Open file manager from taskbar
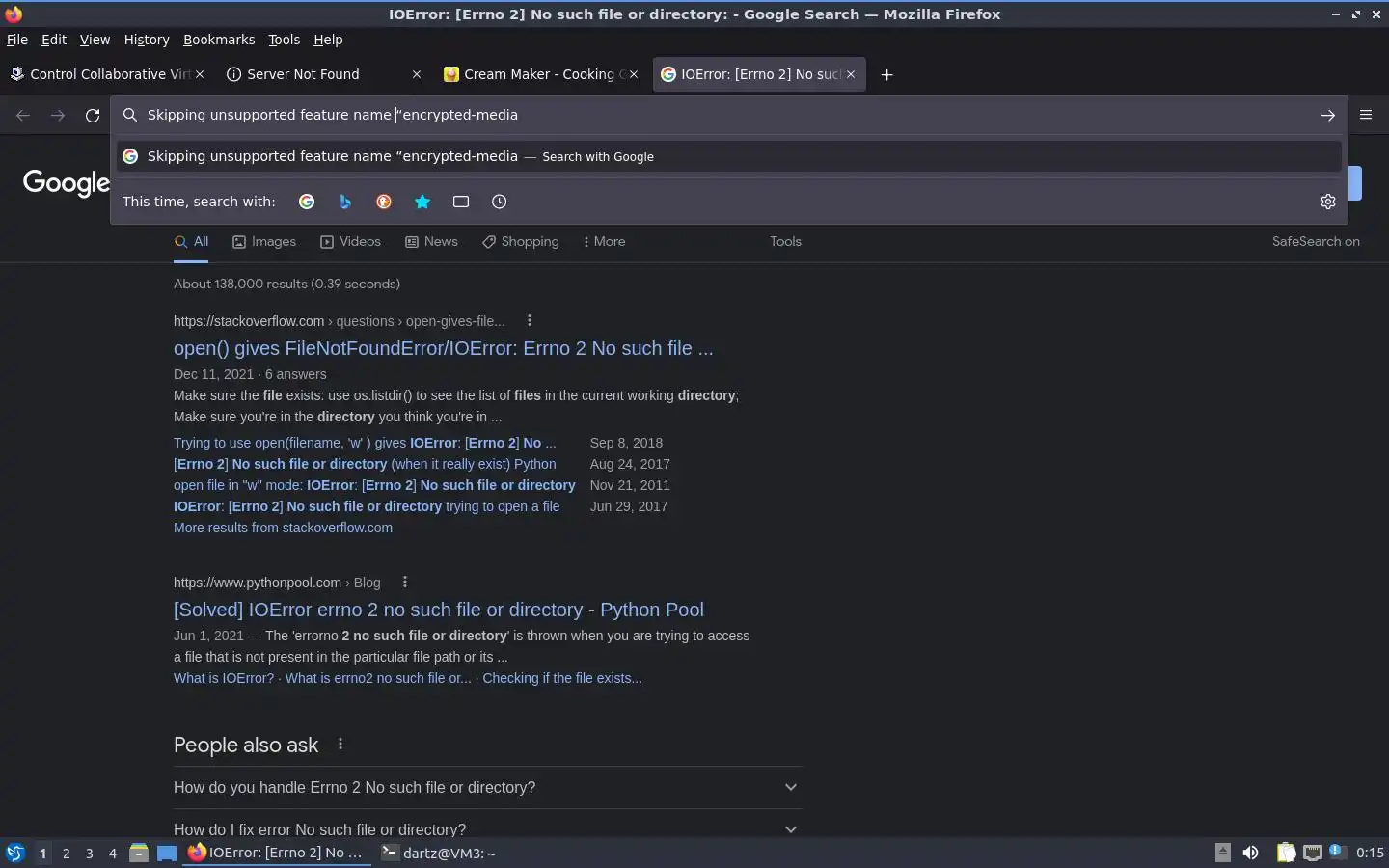Viewport: 1389px width, 868px height. tap(139, 853)
